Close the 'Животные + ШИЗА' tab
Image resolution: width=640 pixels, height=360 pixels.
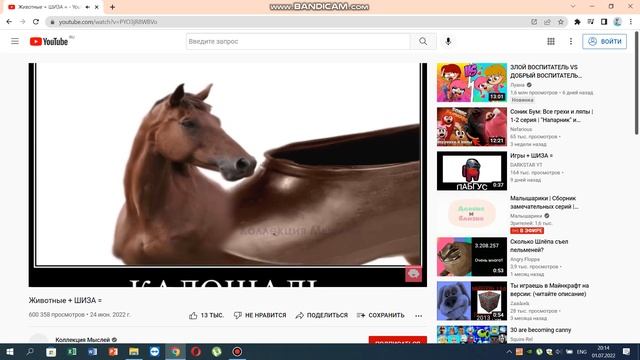[x=97, y=7]
